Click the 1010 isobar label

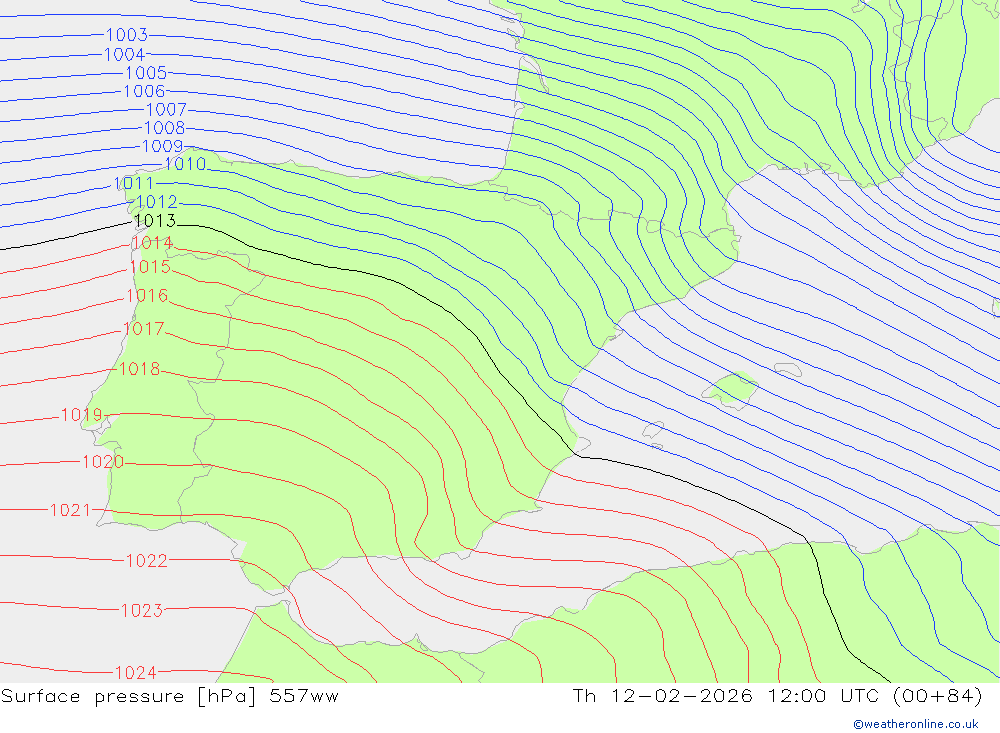(185, 165)
